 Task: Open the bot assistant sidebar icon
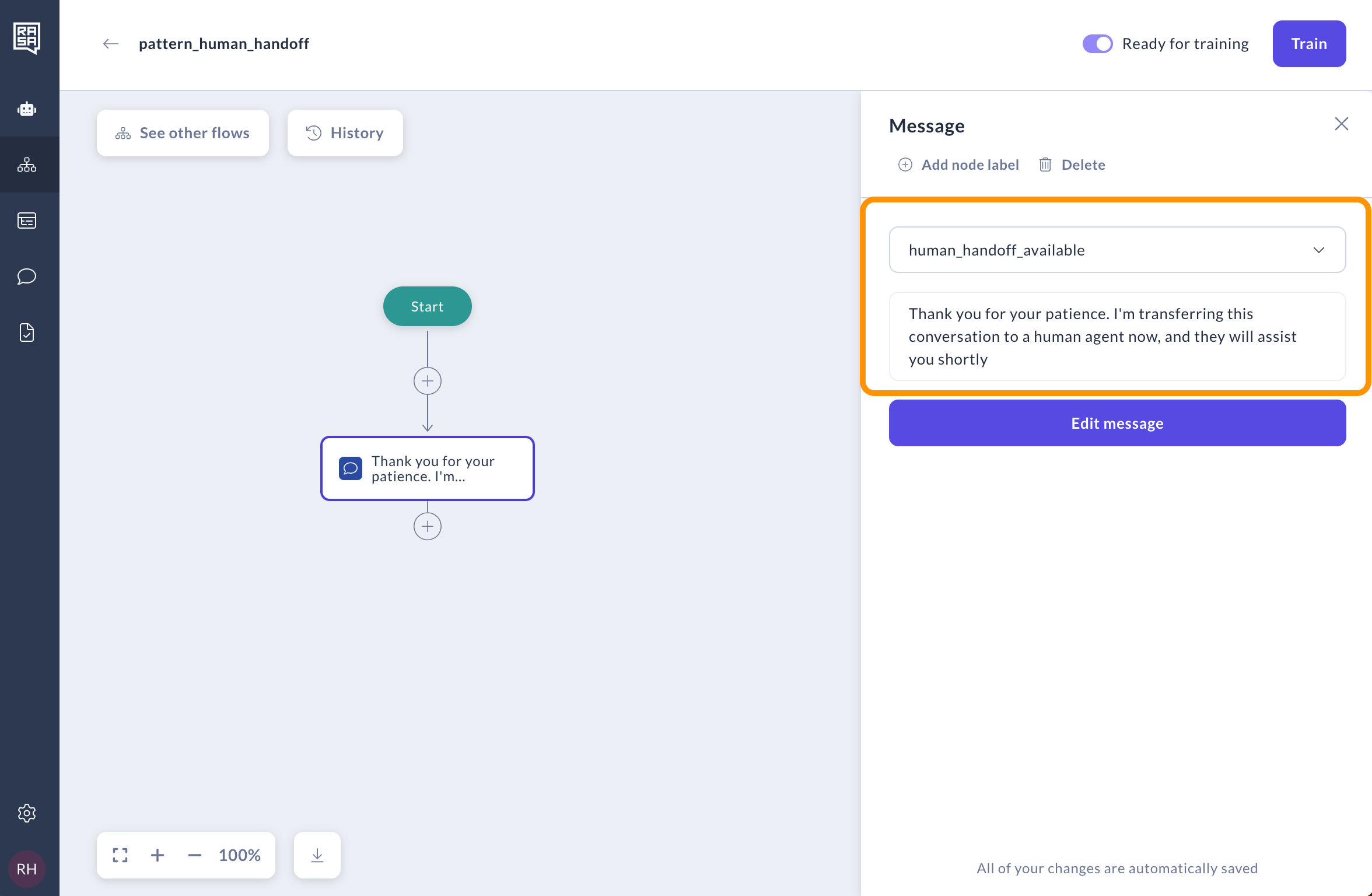point(27,108)
